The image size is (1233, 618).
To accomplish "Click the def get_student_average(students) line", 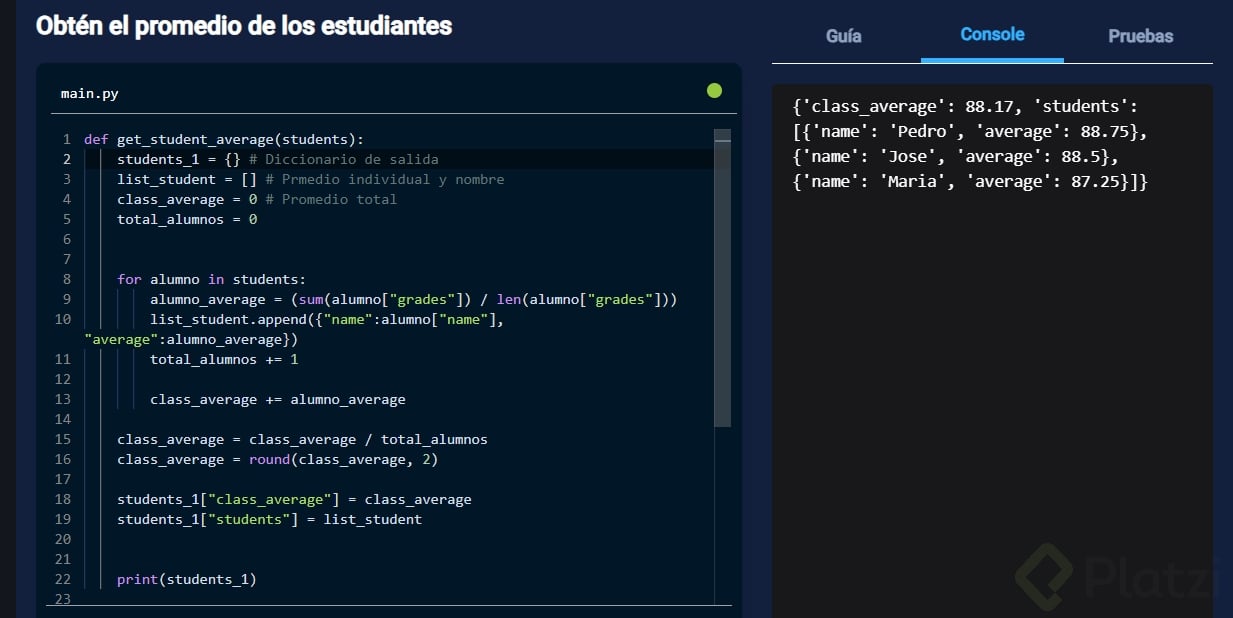I will (x=224, y=139).
